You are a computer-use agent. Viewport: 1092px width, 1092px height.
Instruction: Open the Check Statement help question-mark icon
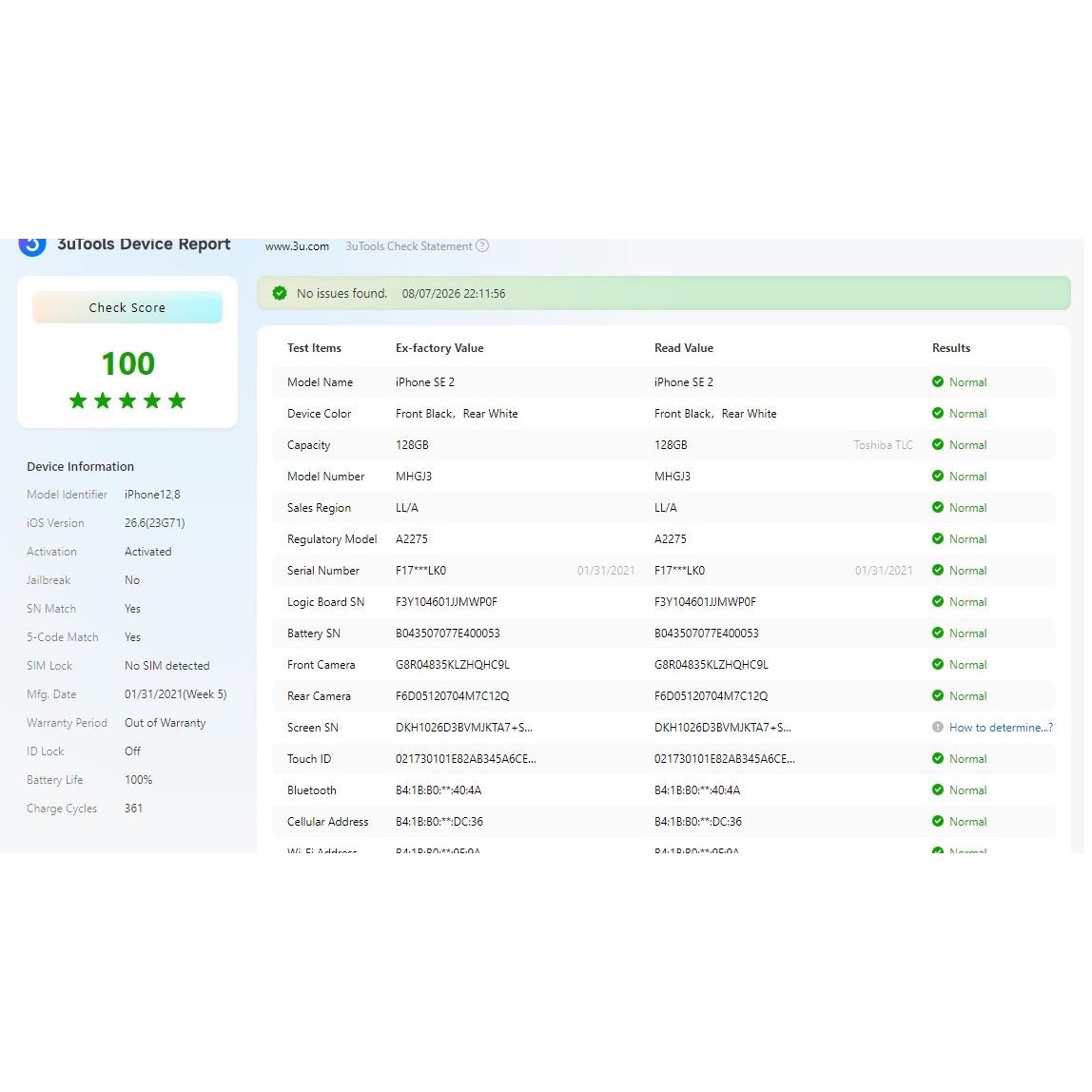(x=482, y=245)
